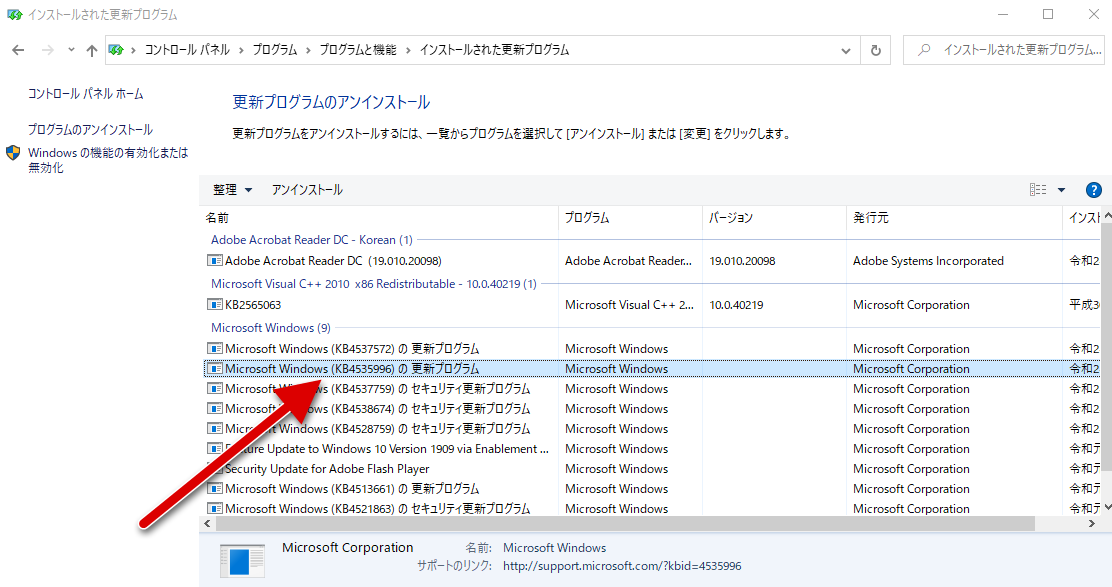
Task: Open the 整理 menu
Action: (x=232, y=190)
